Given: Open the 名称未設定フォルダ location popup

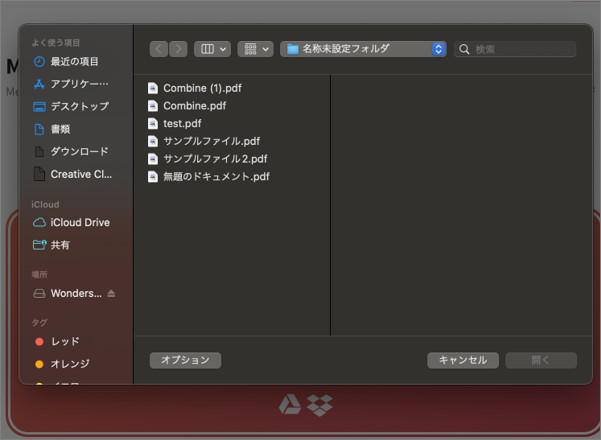Looking at the screenshot, I should (363, 49).
